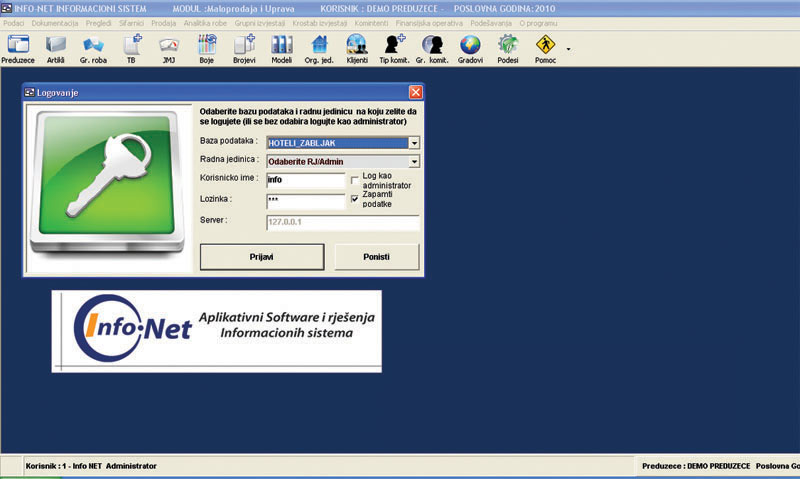Click the TB toolbar icon
Viewport: 800px width, 479px height.
[x=132, y=49]
